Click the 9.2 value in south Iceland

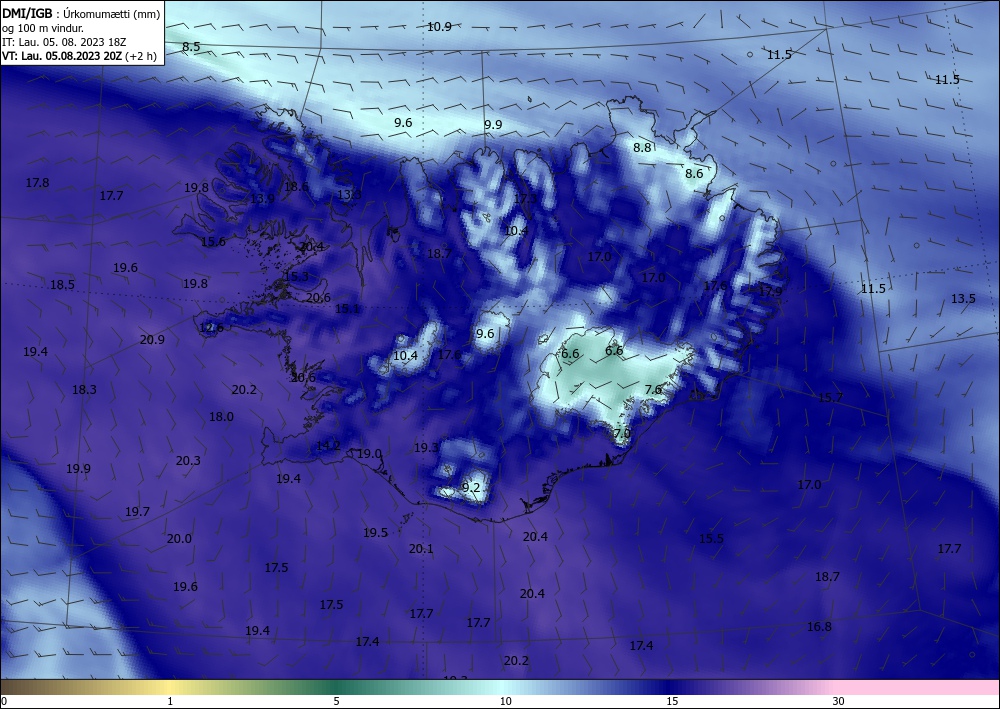pos(470,488)
